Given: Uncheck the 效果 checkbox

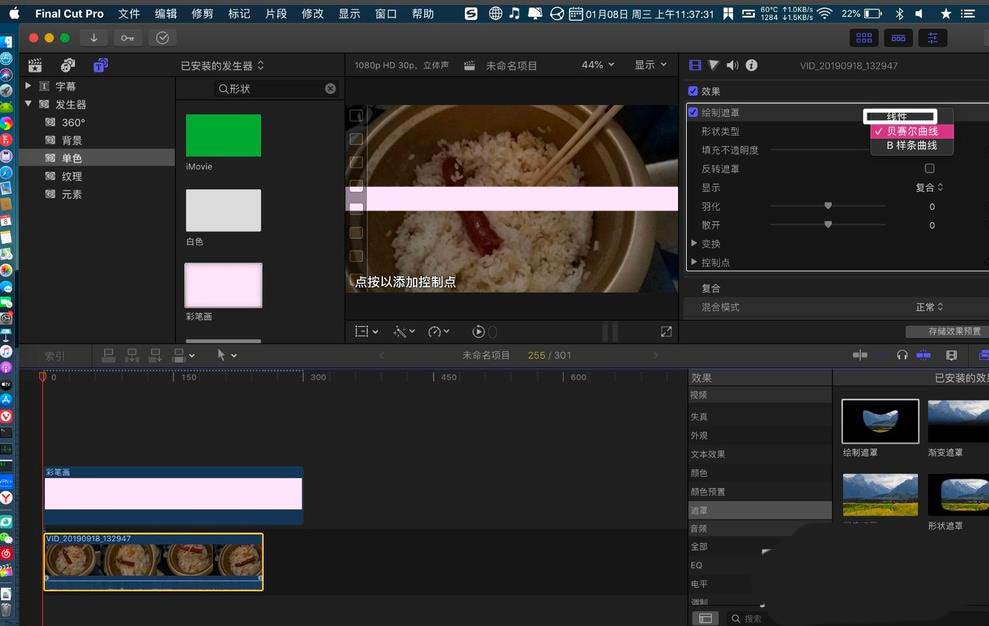Looking at the screenshot, I should (693, 91).
